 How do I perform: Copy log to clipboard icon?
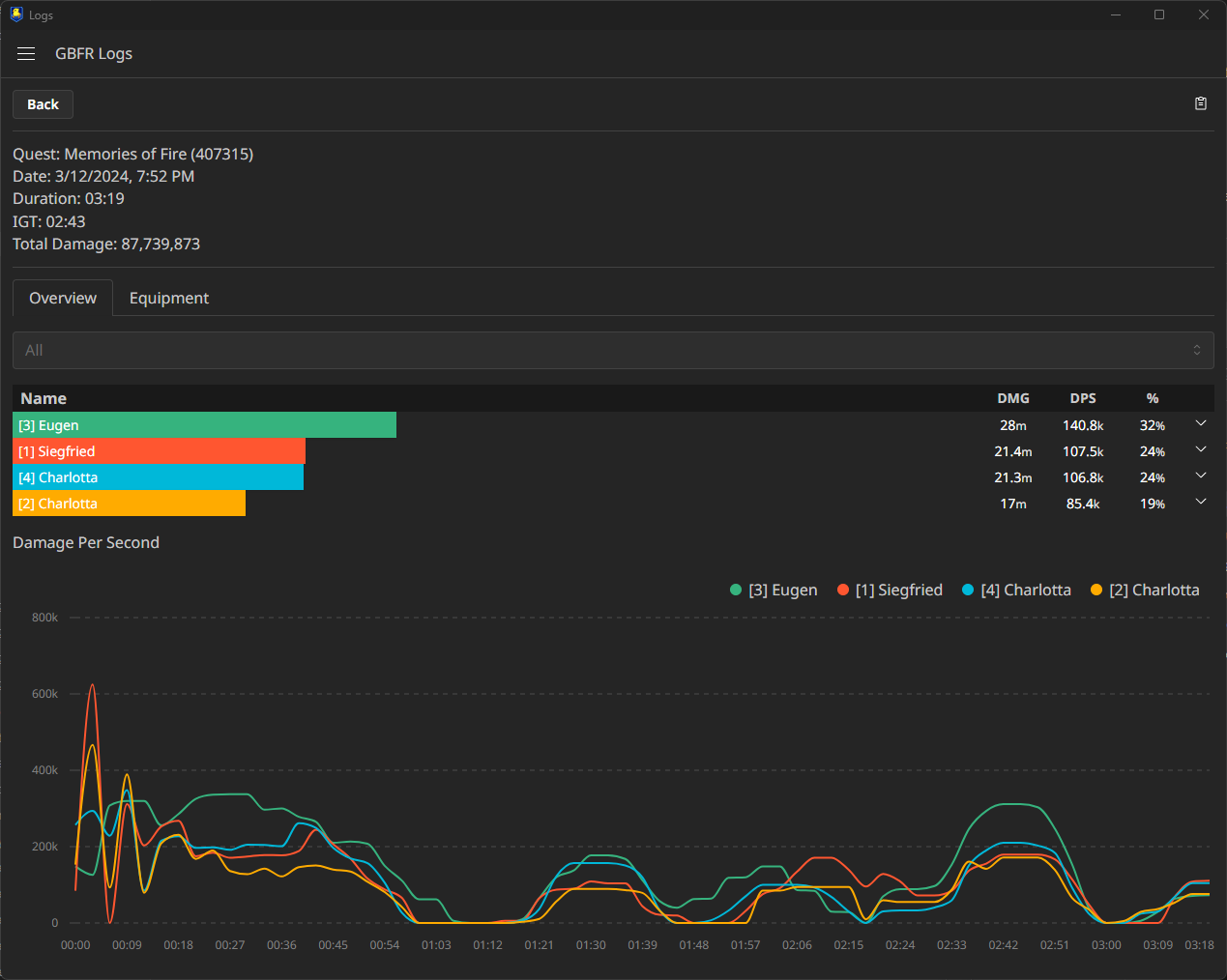[1201, 103]
